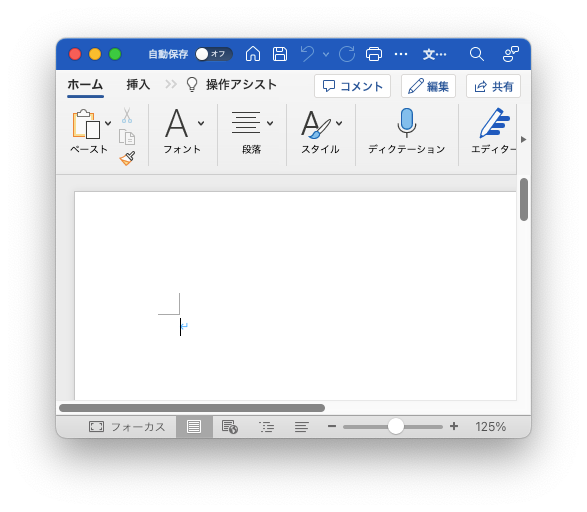This screenshot has height=512, width=587.
Task: Expand the 段落 dropdown arrow
Action: pyautogui.click(x=270, y=123)
